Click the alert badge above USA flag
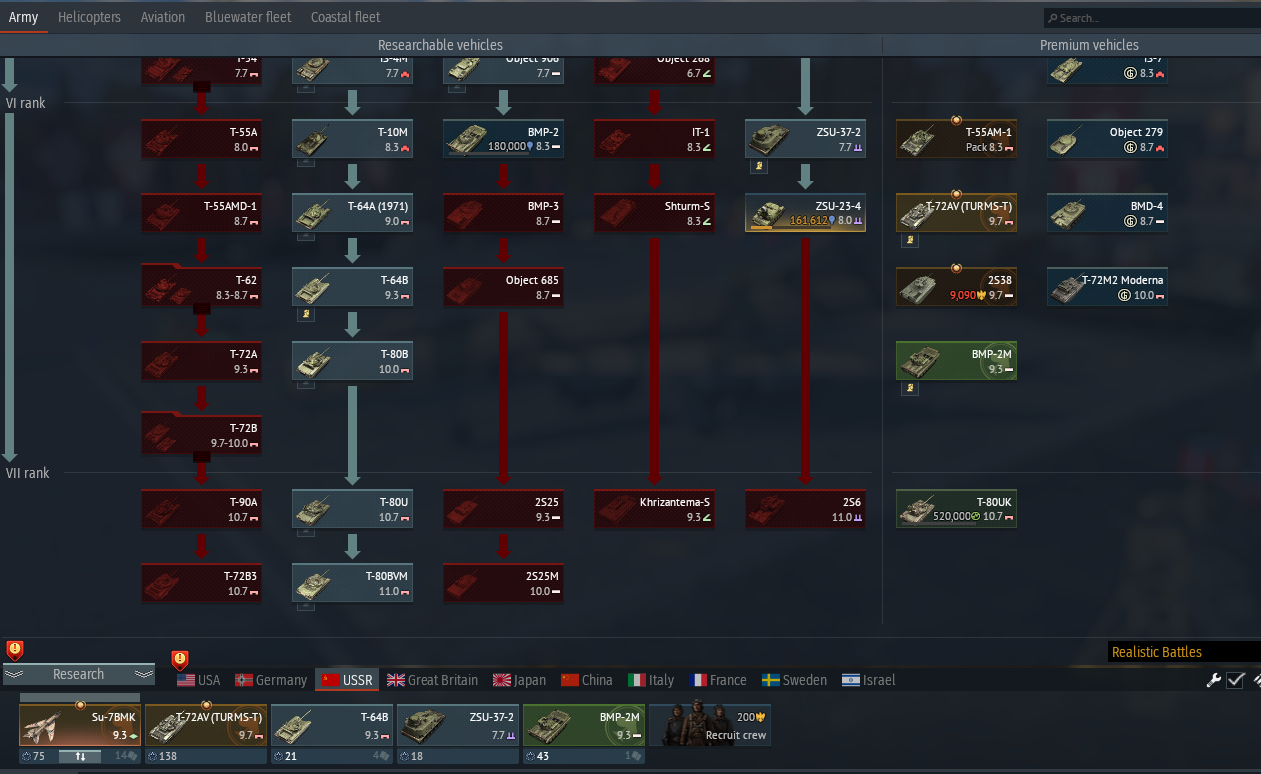This screenshot has width=1261, height=774. click(179, 659)
